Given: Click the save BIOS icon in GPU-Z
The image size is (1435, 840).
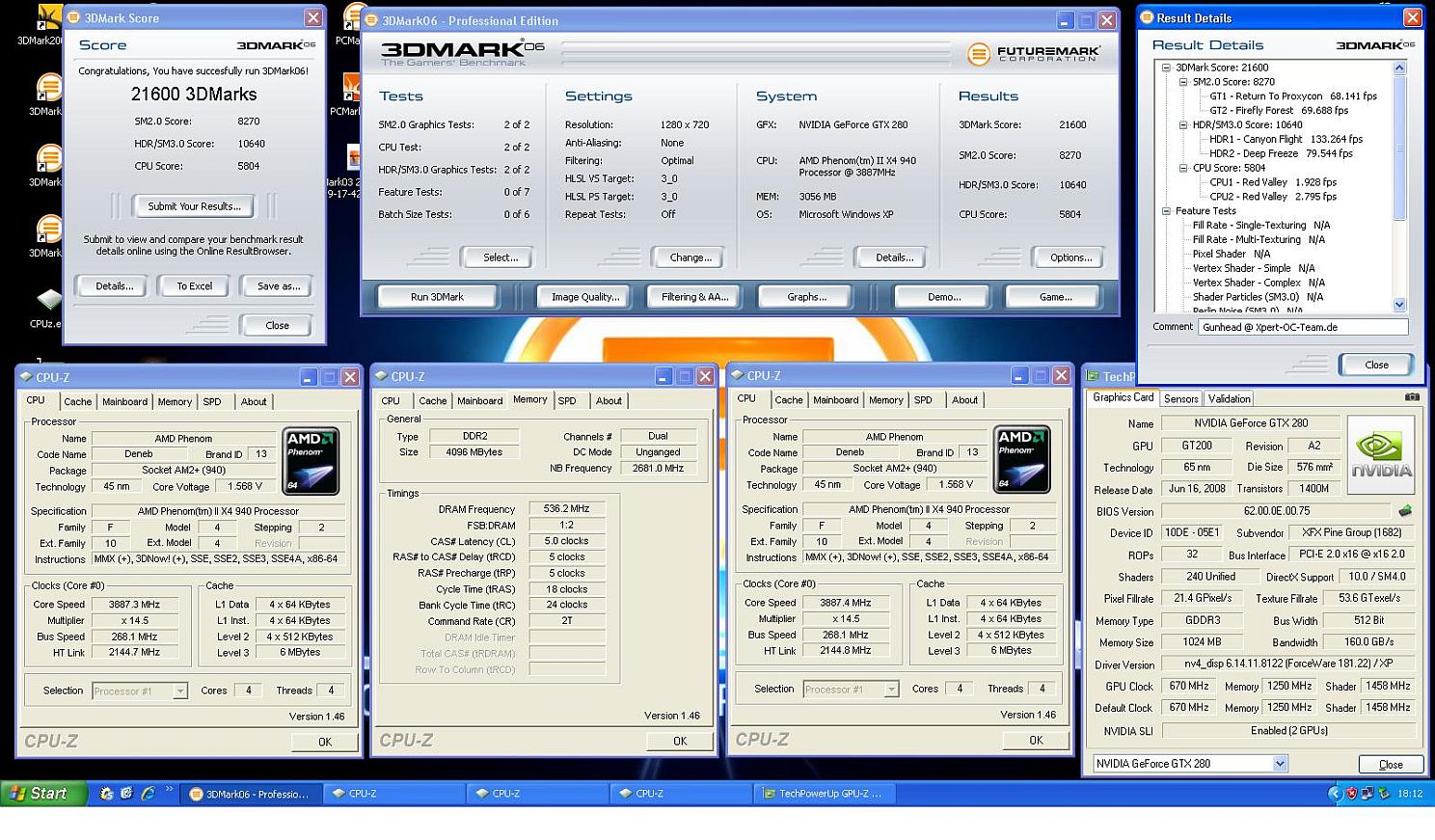Looking at the screenshot, I should [1405, 510].
